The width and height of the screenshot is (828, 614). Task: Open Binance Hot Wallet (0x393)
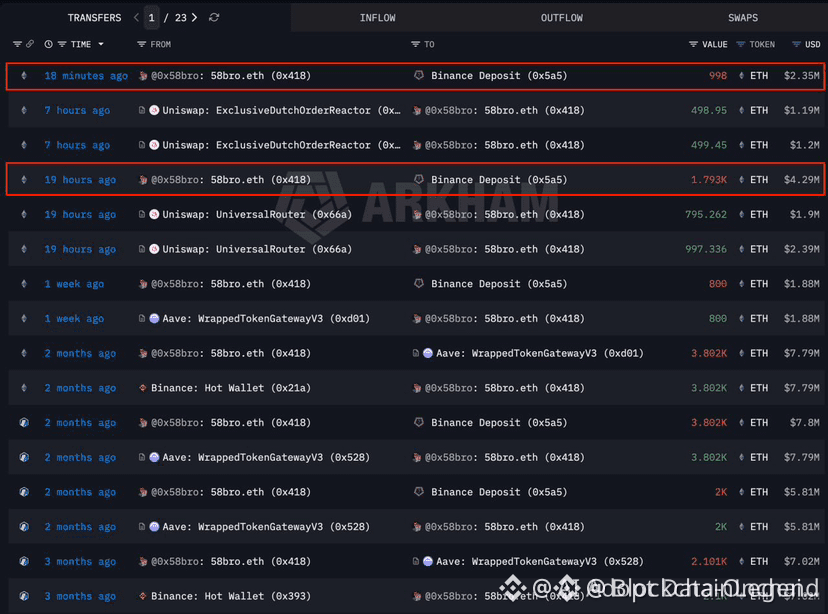[x=231, y=597]
